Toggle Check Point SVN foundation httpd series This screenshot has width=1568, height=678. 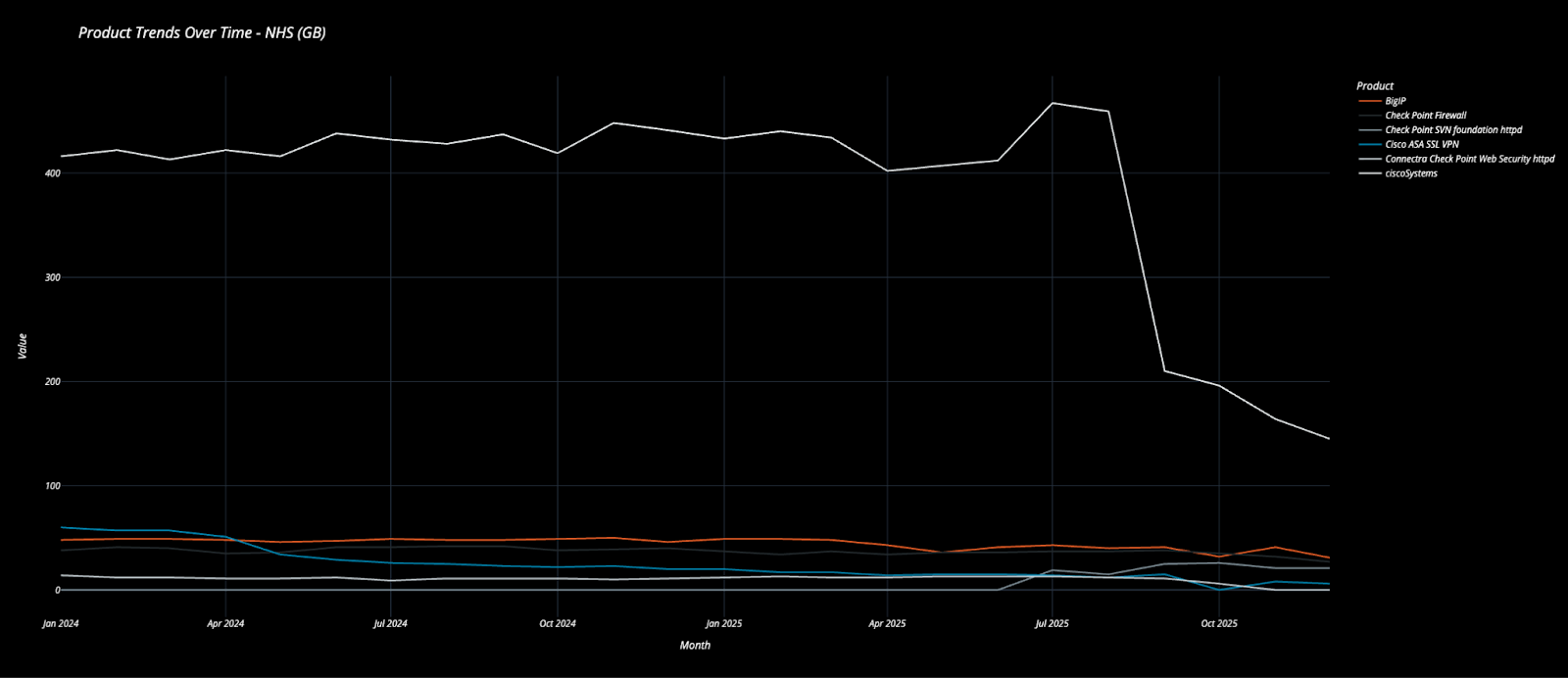[1452, 129]
